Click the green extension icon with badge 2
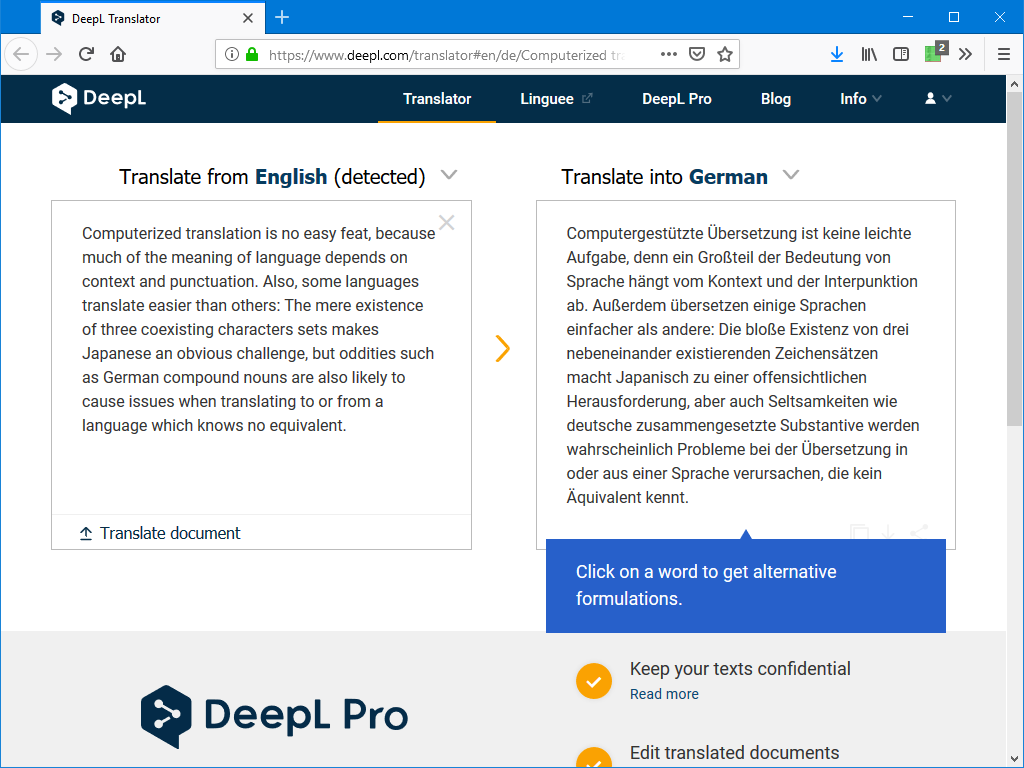1024x768 pixels. tap(936, 52)
